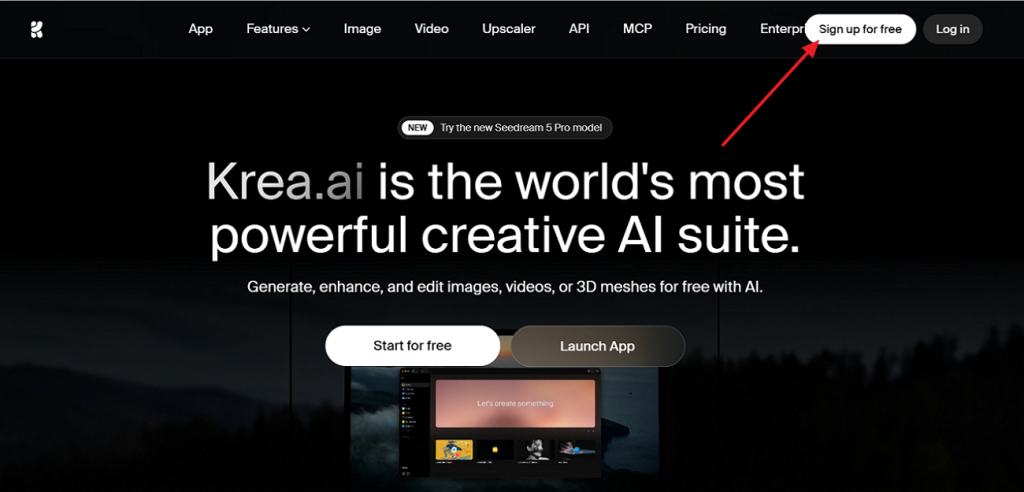Select the yellow cartoon thumbnail in preview
Screen dimensions: 1024x492
point(454,450)
